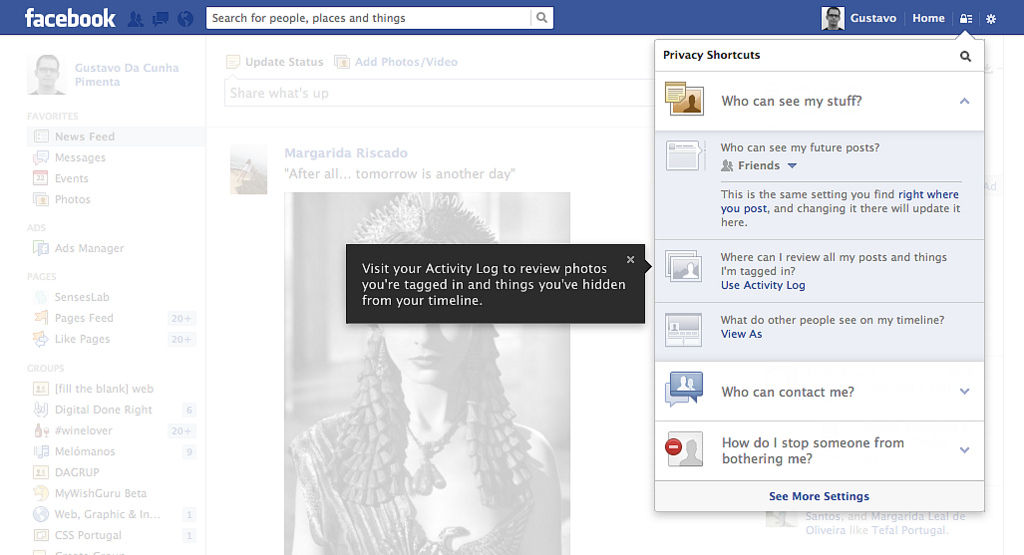
Task: Open the Home link in top bar
Action: (x=928, y=18)
